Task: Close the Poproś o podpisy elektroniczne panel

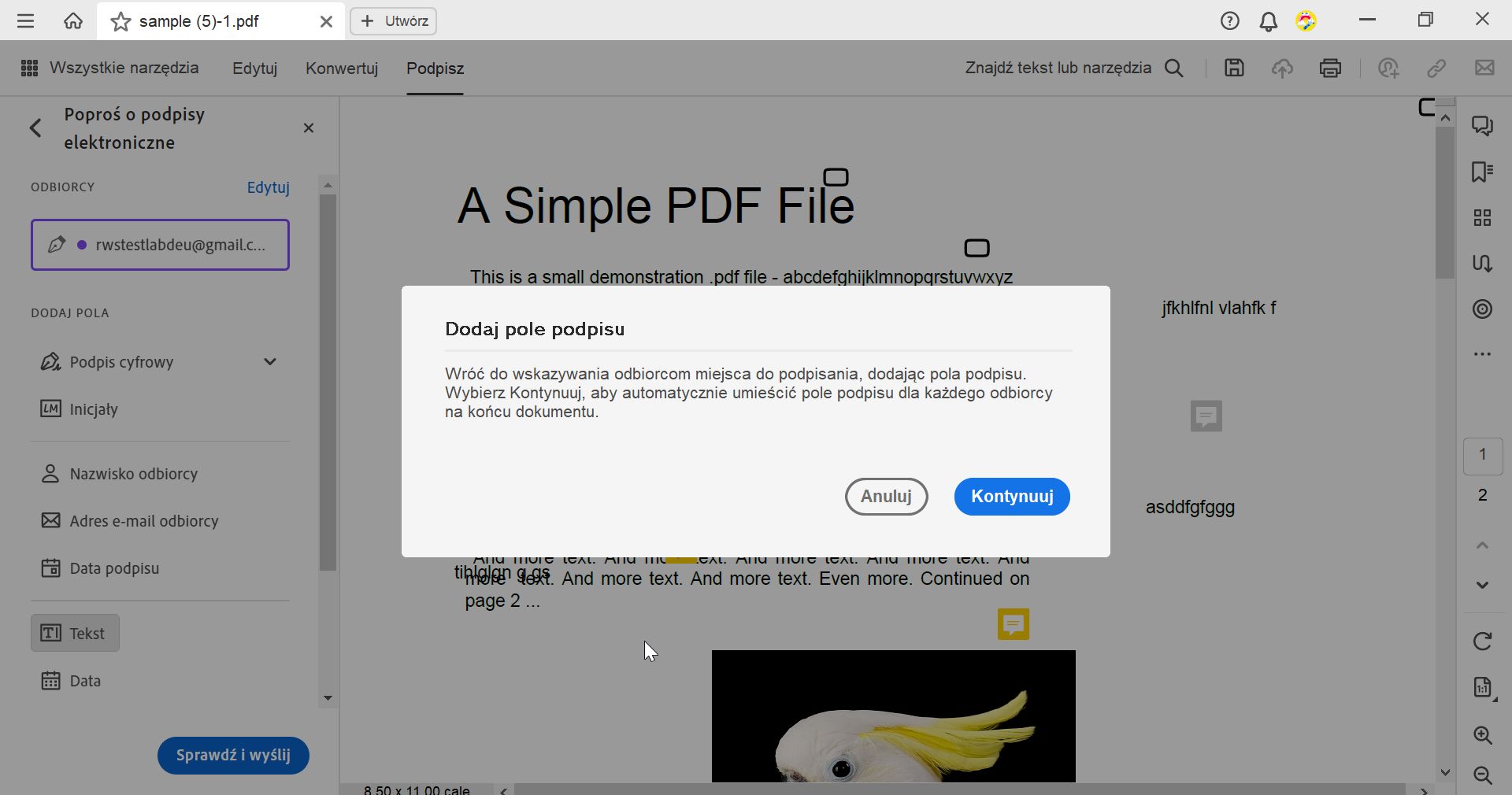Action: click(309, 128)
